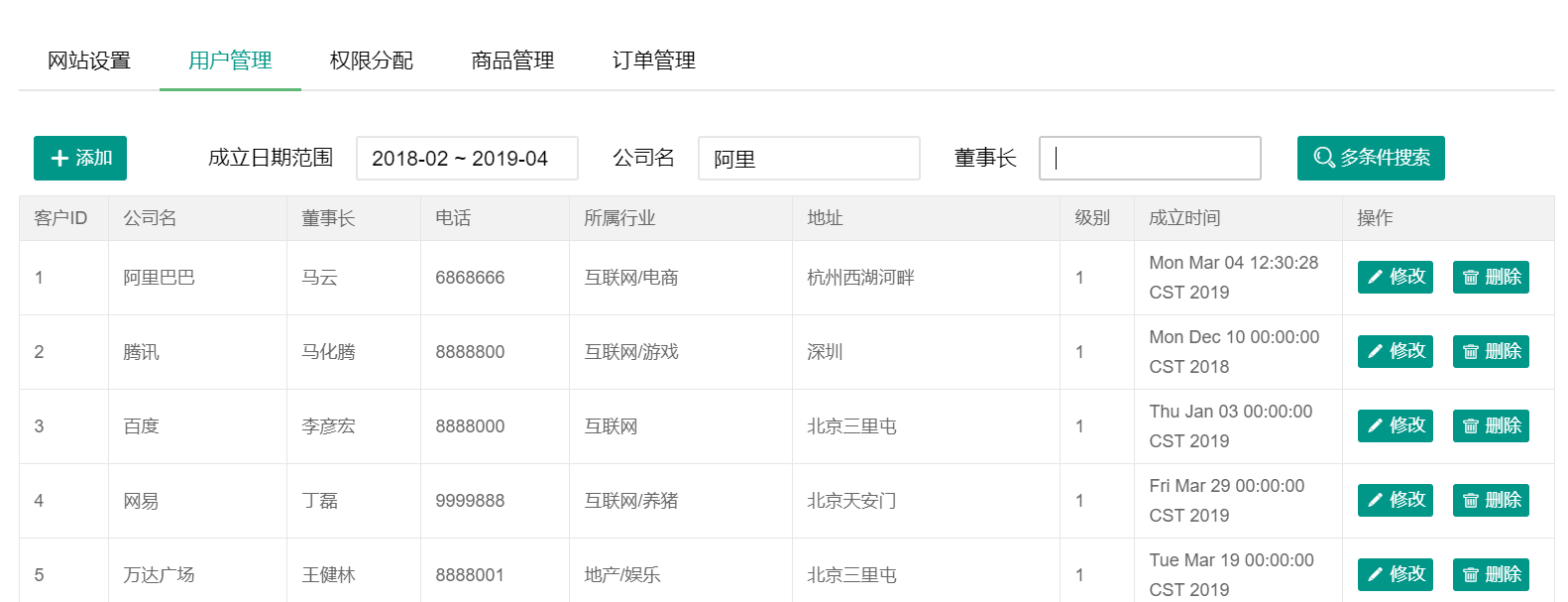Select the 网易 company cell
The height and width of the screenshot is (602, 1568).
[x=198, y=501]
